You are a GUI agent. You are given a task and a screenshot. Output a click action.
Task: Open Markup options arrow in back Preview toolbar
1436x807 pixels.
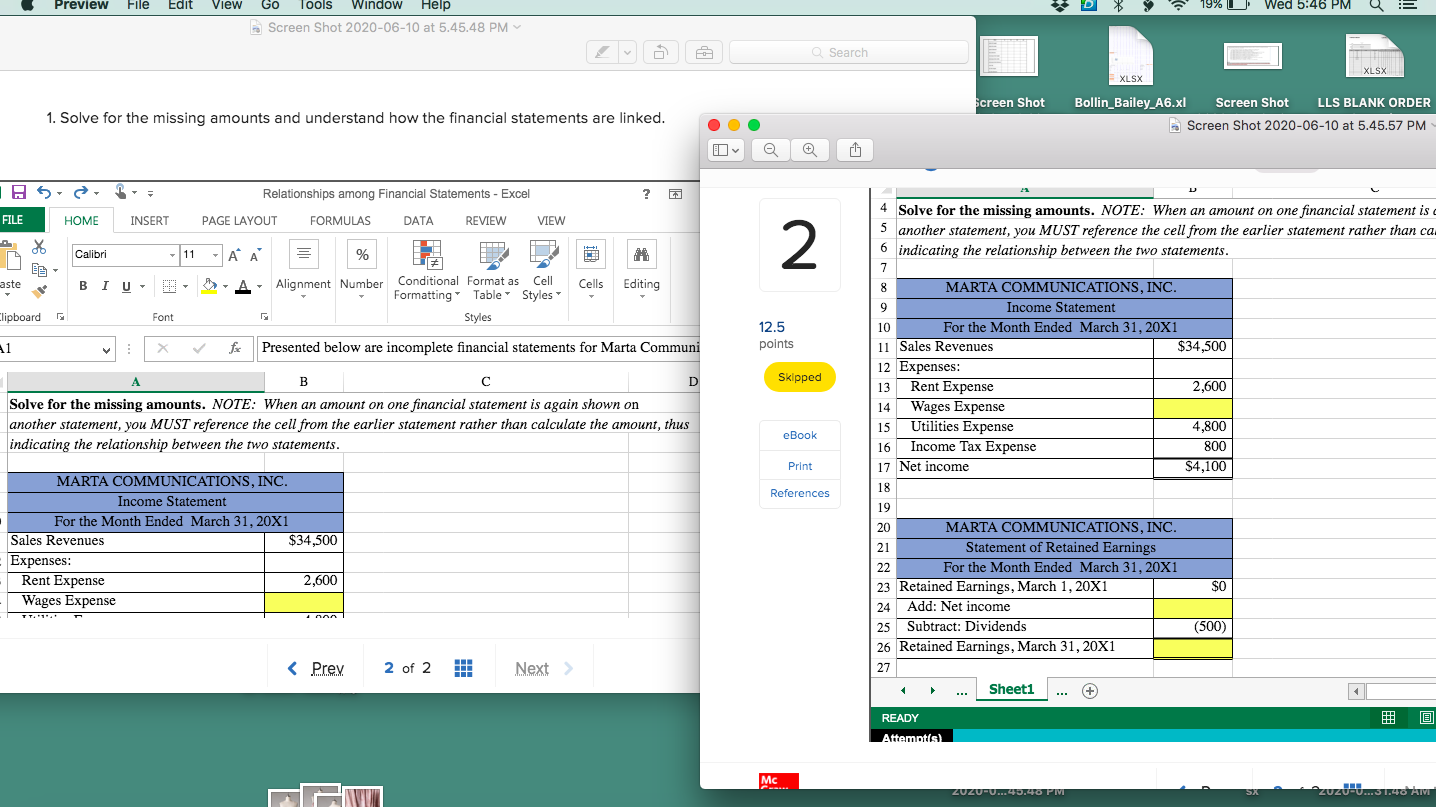(628, 52)
